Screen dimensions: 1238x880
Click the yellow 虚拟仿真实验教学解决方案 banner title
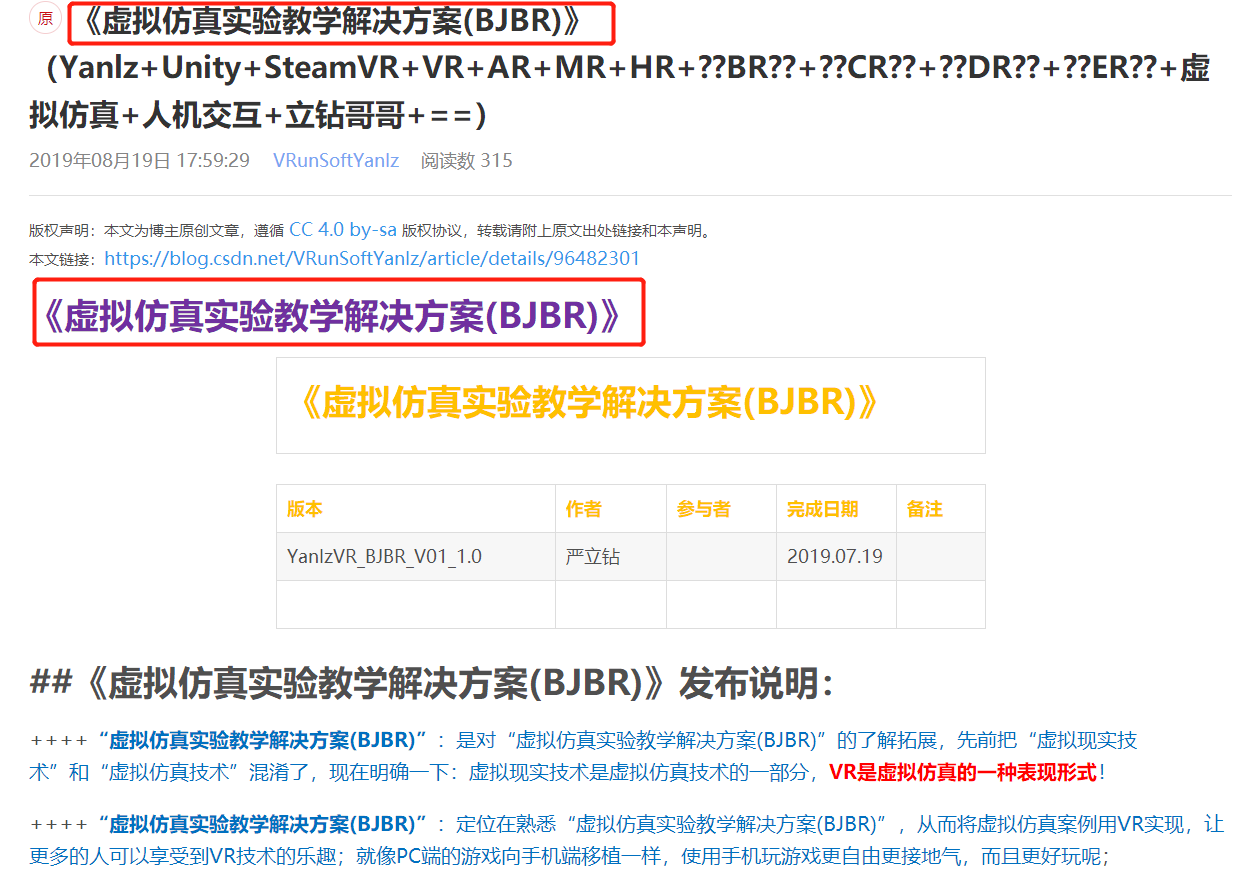click(590, 402)
